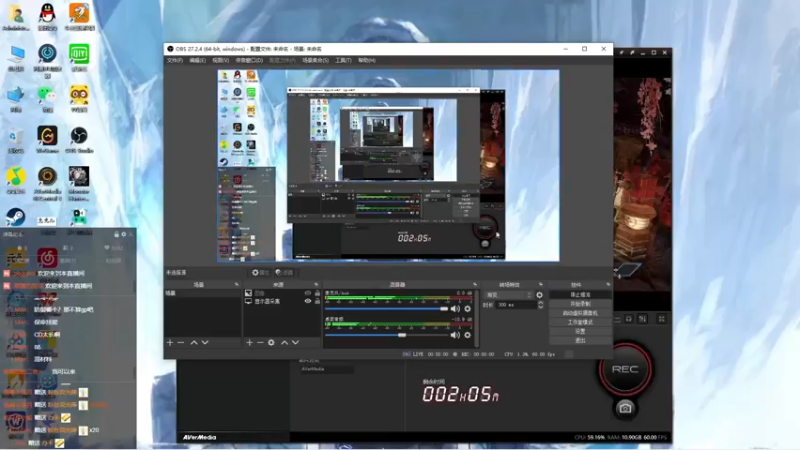Remove the selected scene with minus icon
The height and width of the screenshot is (450, 800).
(x=181, y=342)
